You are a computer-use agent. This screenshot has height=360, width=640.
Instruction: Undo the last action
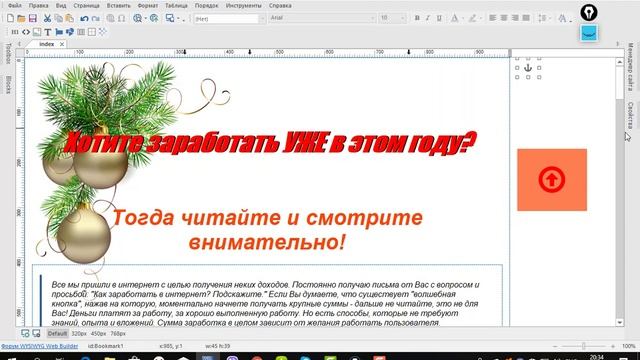(84, 18)
